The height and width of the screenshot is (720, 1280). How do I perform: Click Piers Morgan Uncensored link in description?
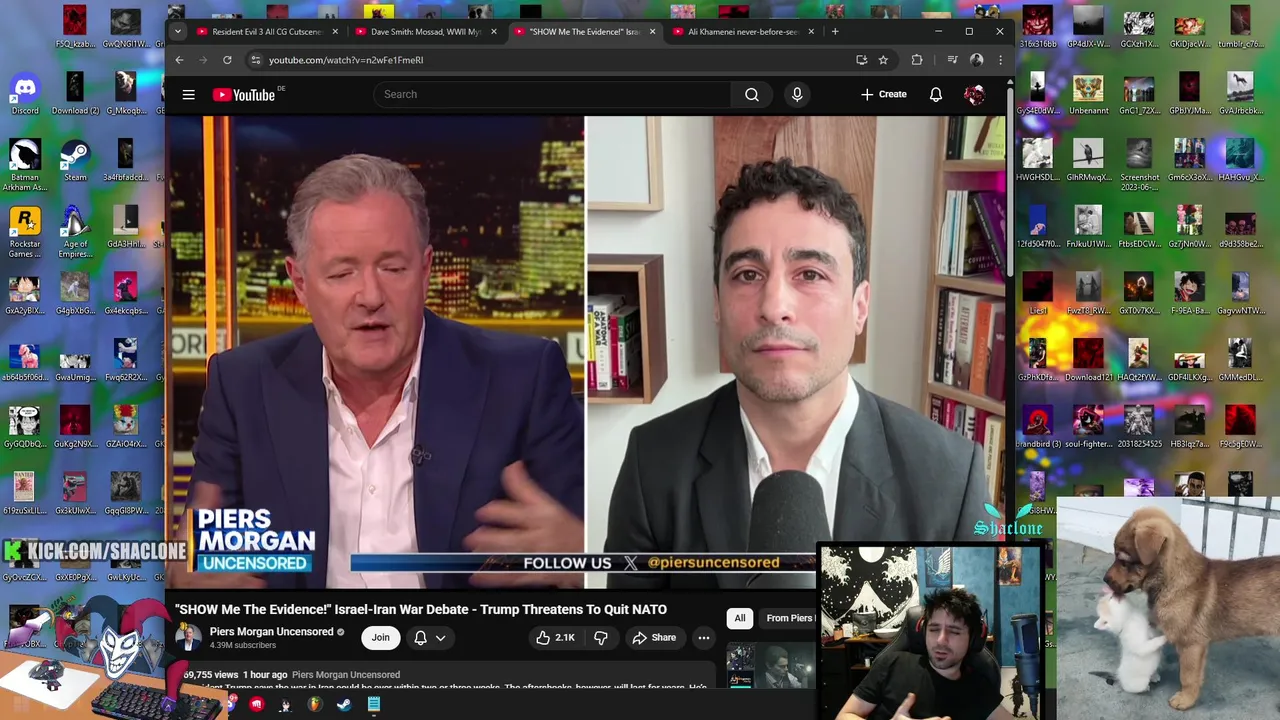point(346,675)
